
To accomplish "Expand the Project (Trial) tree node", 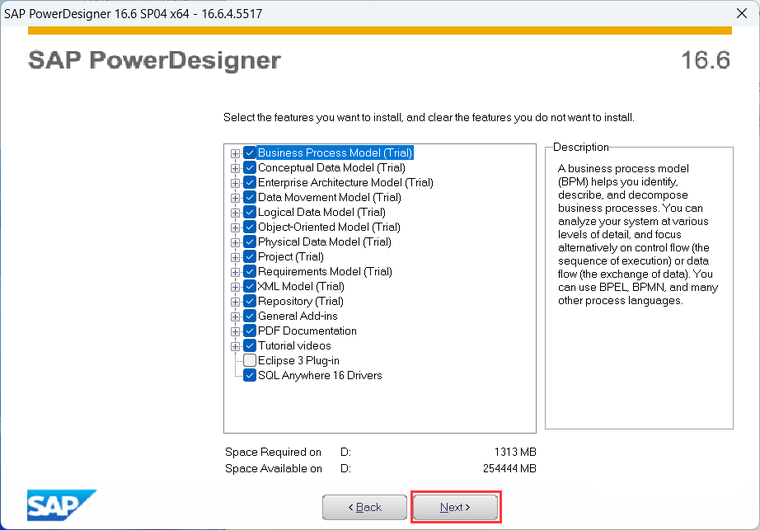I will tap(235, 257).
